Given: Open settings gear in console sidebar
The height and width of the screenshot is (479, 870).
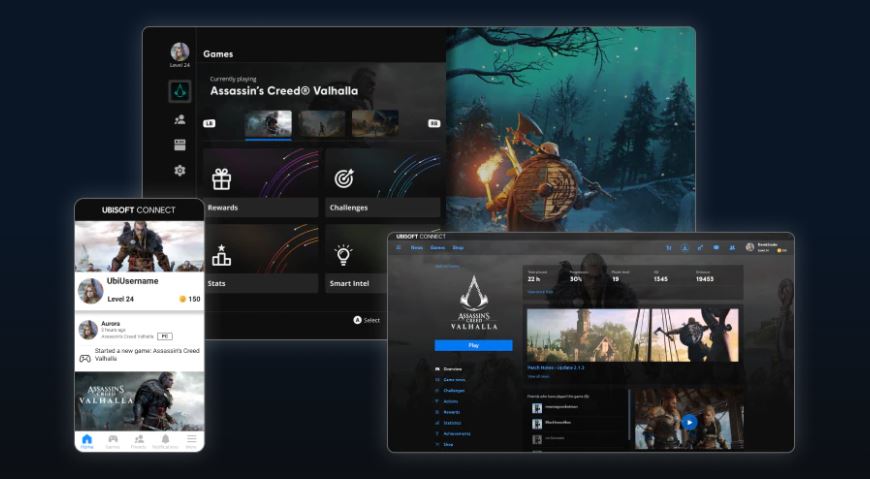Looking at the screenshot, I should click(x=180, y=171).
